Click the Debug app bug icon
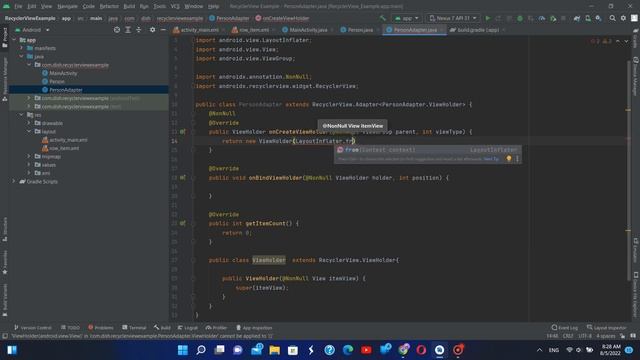The width and height of the screenshot is (640, 360). tap(520, 18)
